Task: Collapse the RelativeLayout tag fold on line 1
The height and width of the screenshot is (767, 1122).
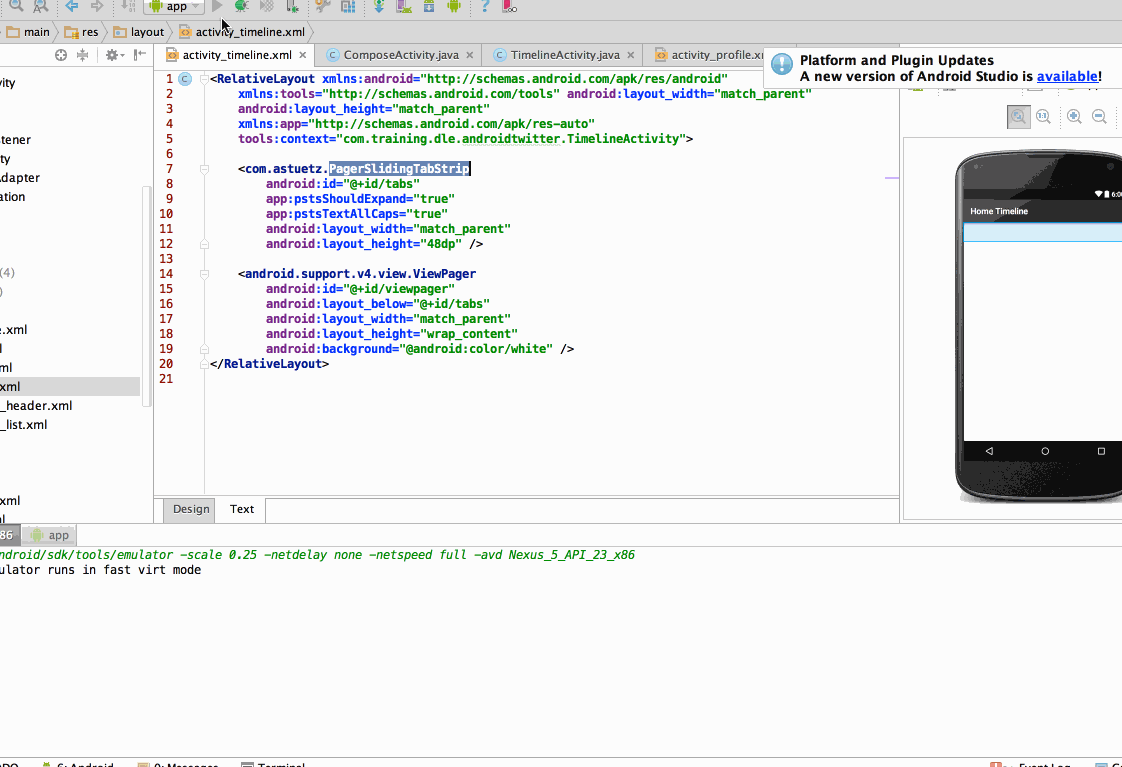Action: (204, 79)
